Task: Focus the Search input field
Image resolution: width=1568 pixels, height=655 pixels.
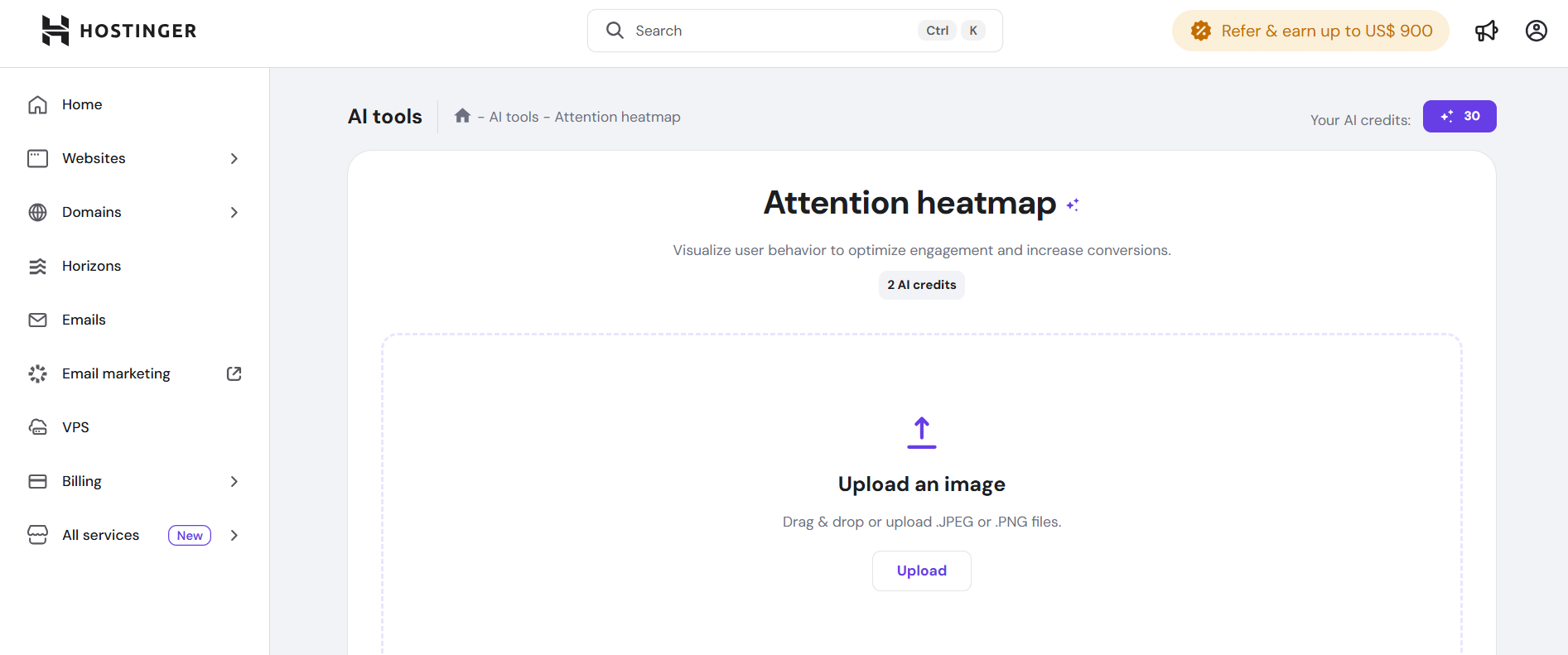Action: (795, 31)
